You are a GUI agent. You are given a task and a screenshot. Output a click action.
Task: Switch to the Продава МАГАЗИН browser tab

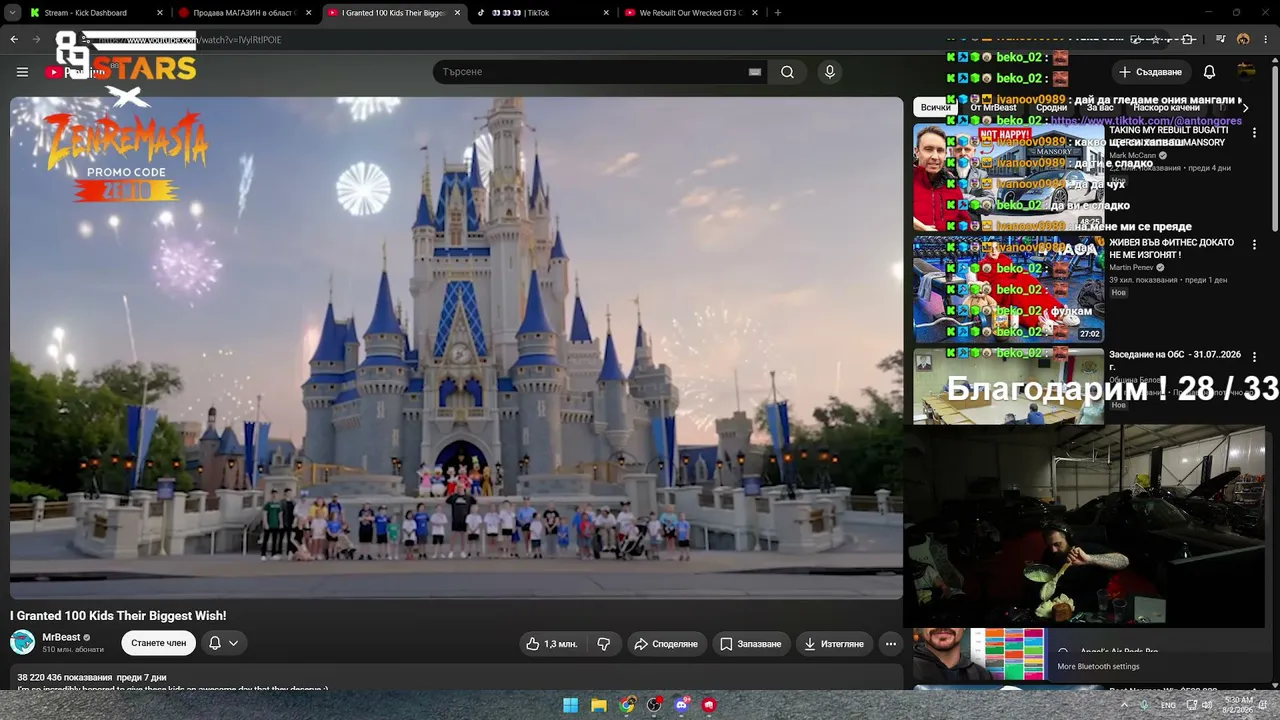pos(245,13)
